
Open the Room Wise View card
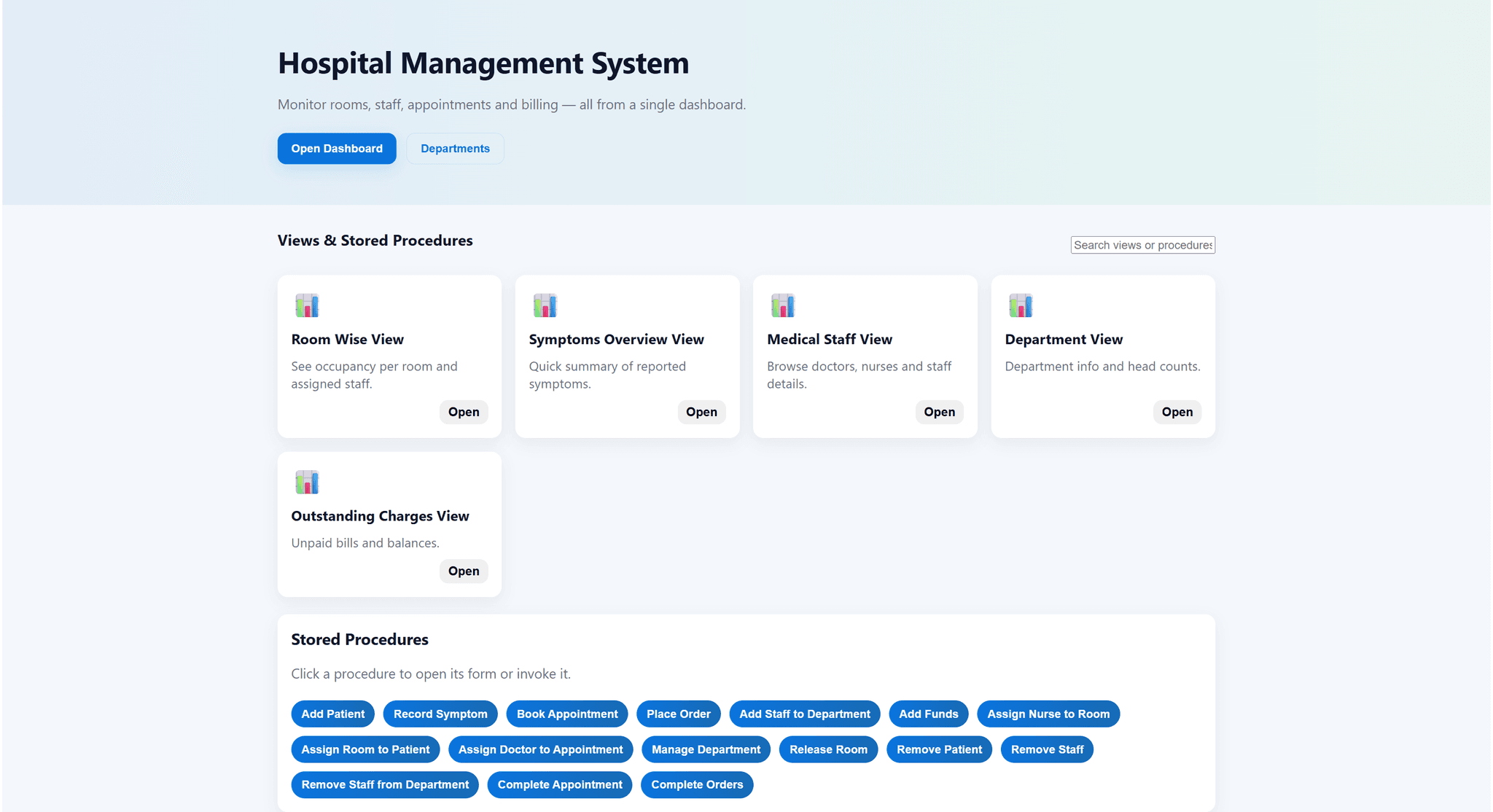tap(464, 412)
